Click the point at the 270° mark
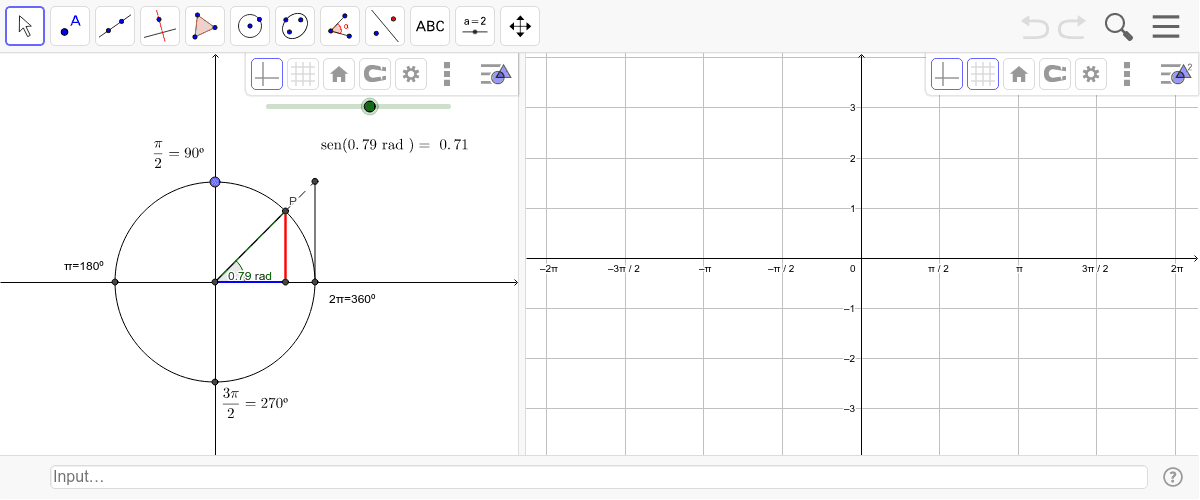Viewport: 1200px width, 500px height. pyautogui.click(x=215, y=382)
